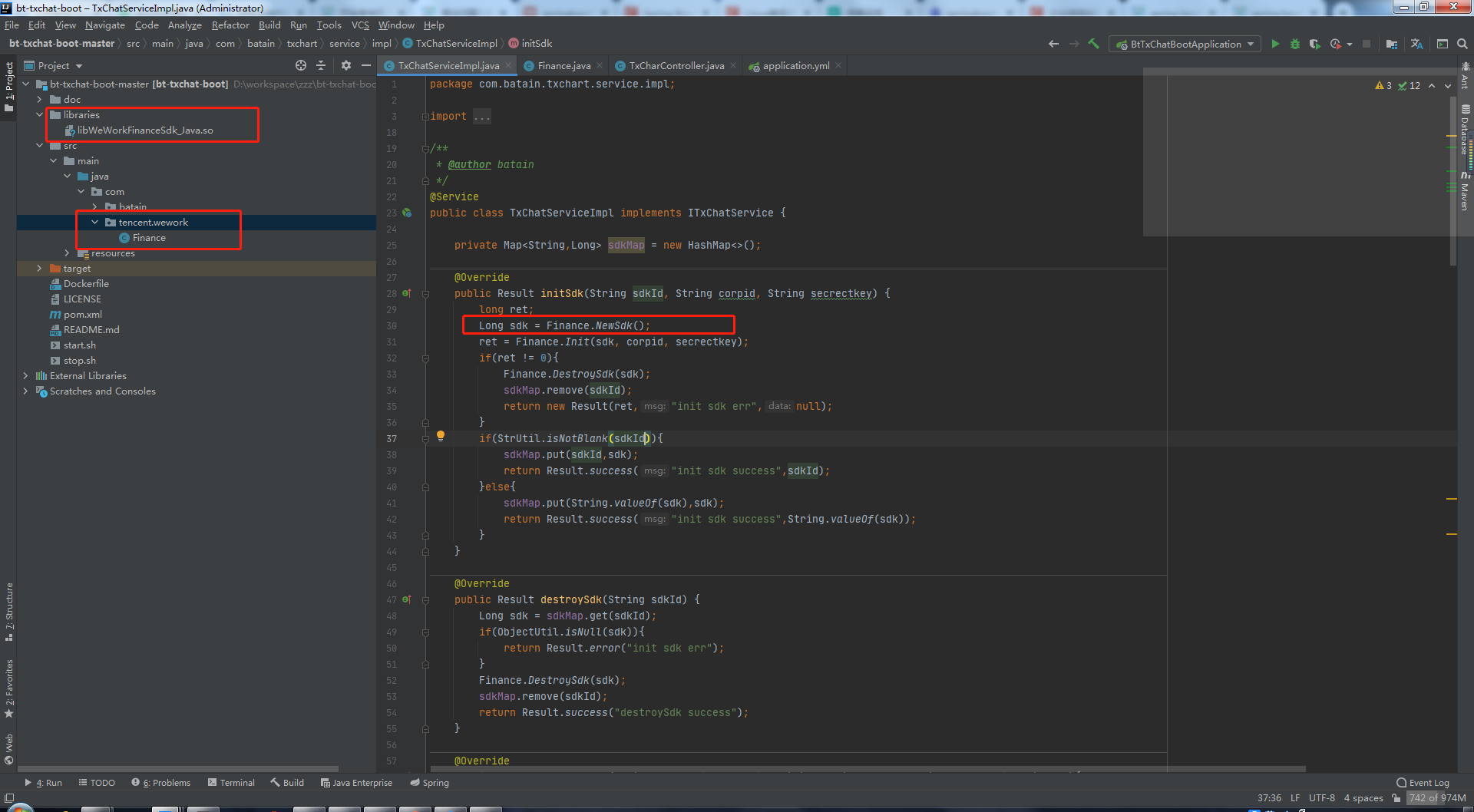This screenshot has height=812, width=1474.
Task: Expand the target folder in the project tree
Action: [39, 269]
